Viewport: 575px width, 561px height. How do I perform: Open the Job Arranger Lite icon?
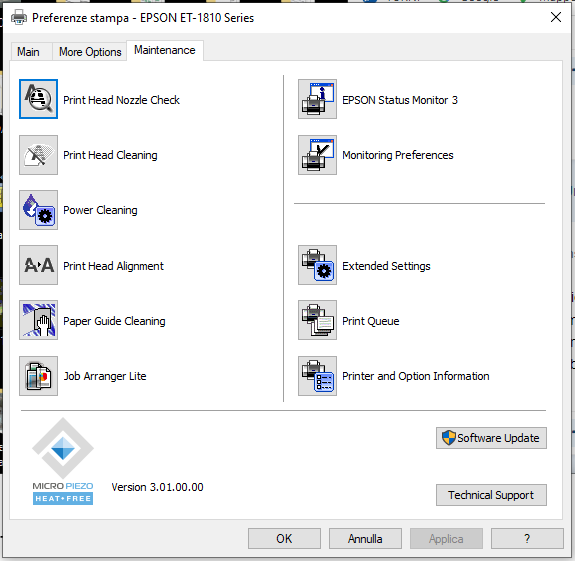coord(39,376)
